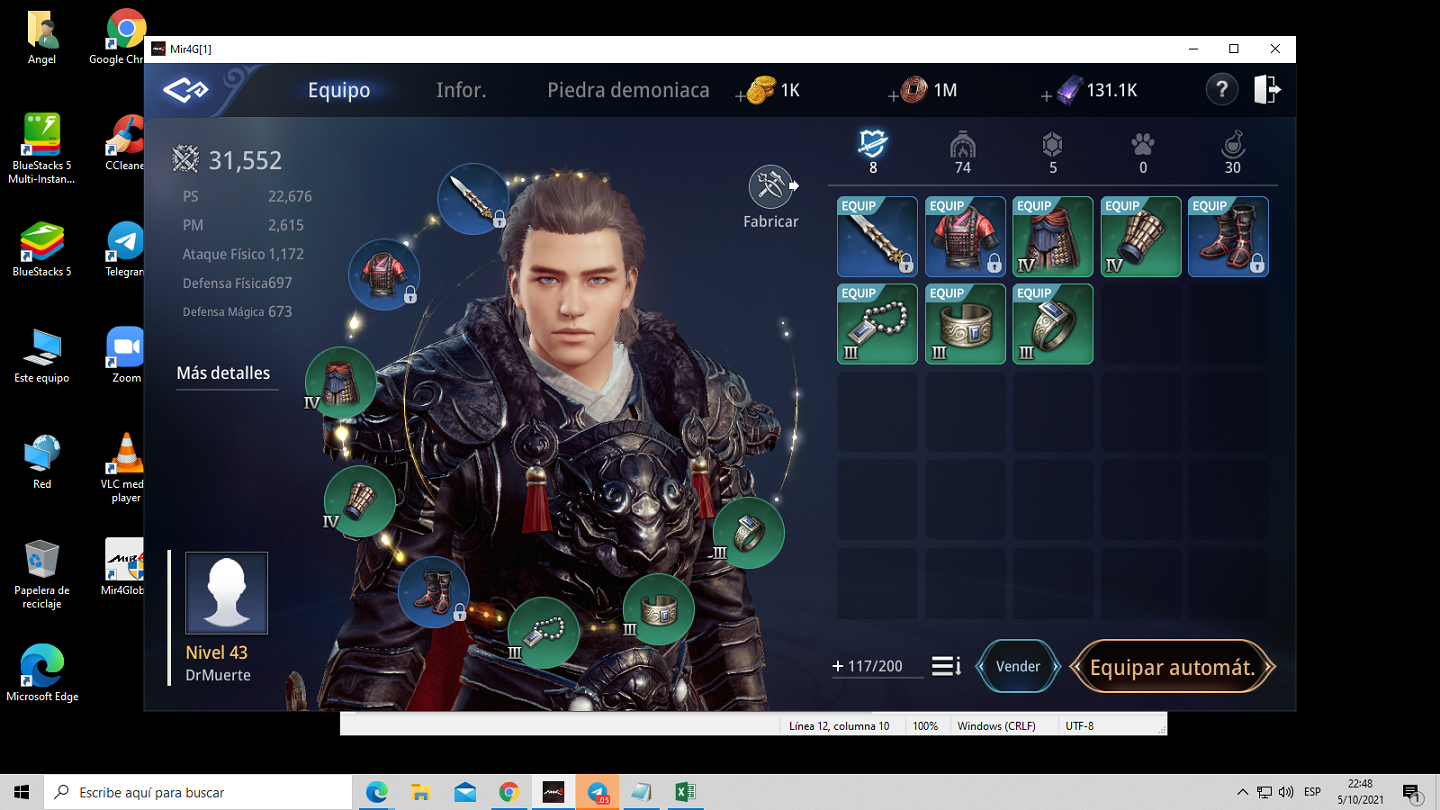
Task: Open the Piedra demoniaca tab
Action: (628, 90)
